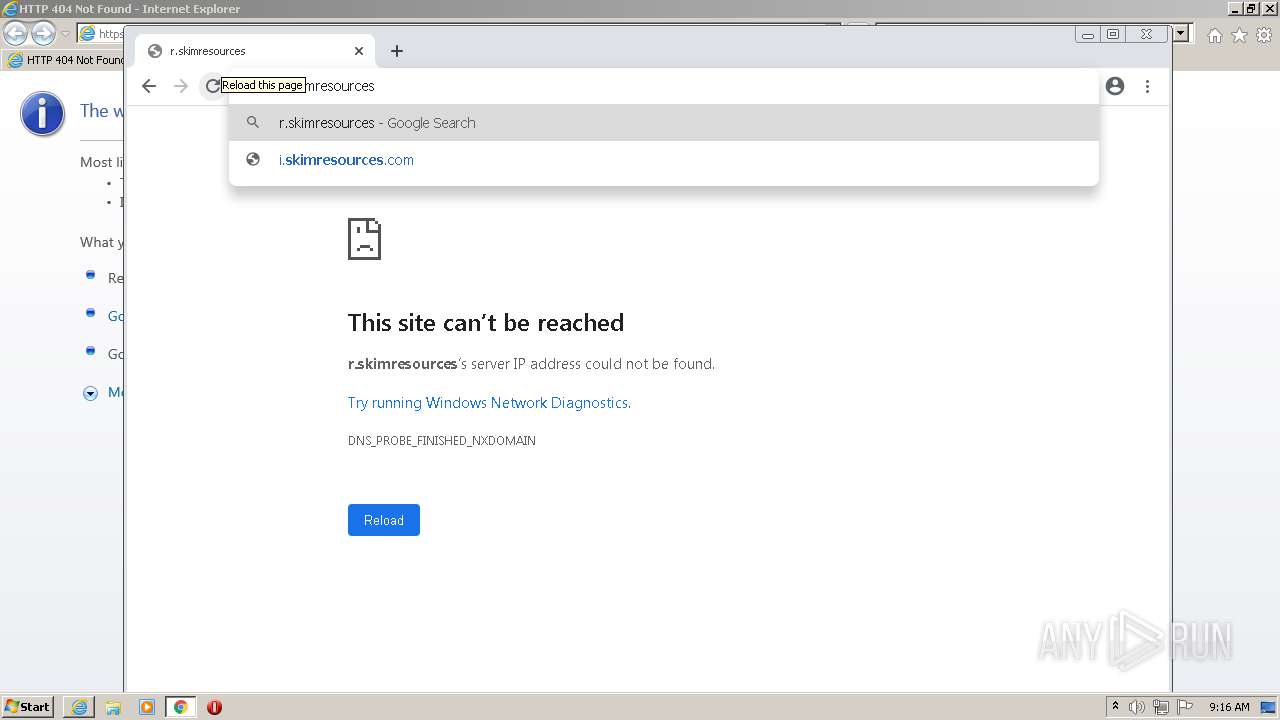Screen dimensions: 1280x720
Task: Open Internet Explorer from the taskbar
Action: [79, 707]
